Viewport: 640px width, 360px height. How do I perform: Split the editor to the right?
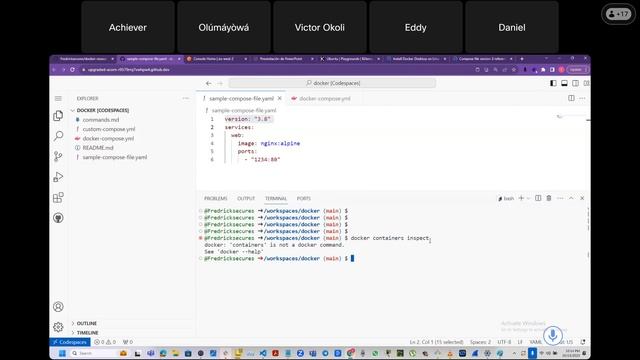tap(571, 98)
